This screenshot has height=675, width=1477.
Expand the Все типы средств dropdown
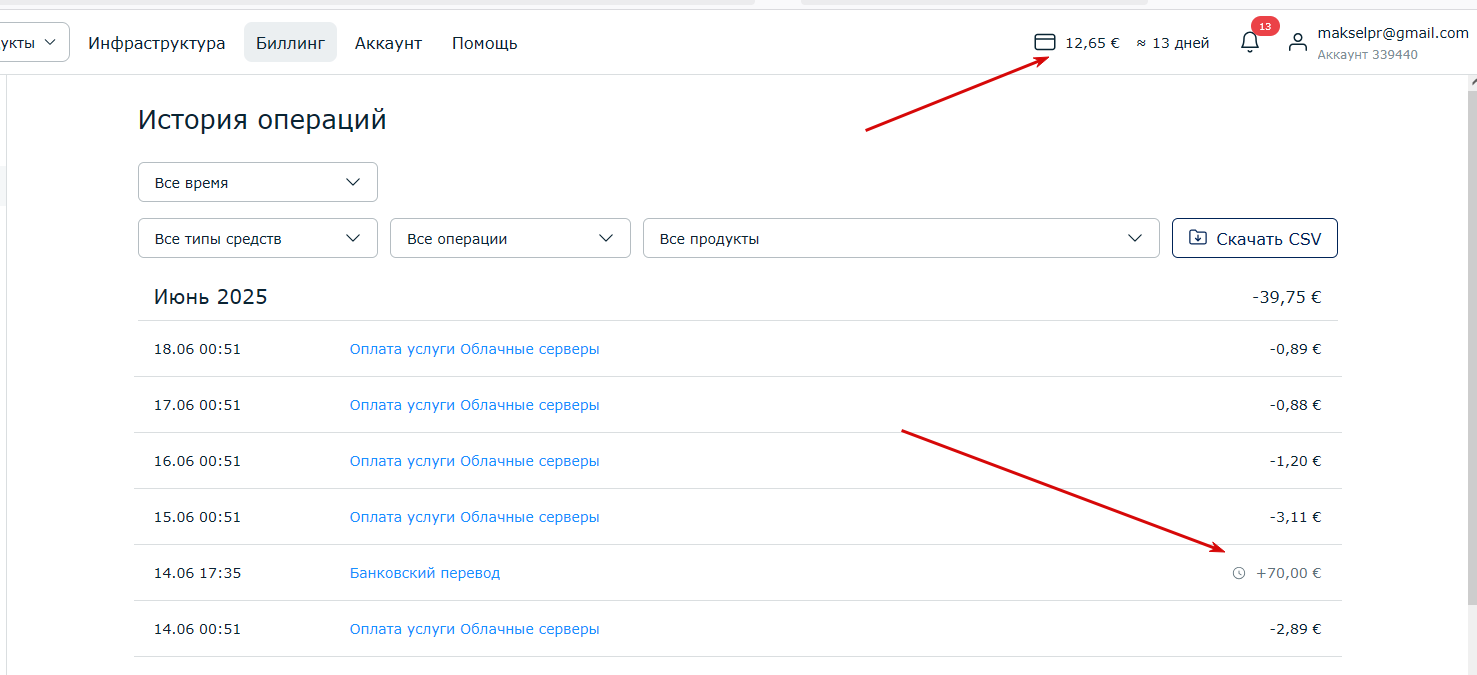tap(257, 239)
